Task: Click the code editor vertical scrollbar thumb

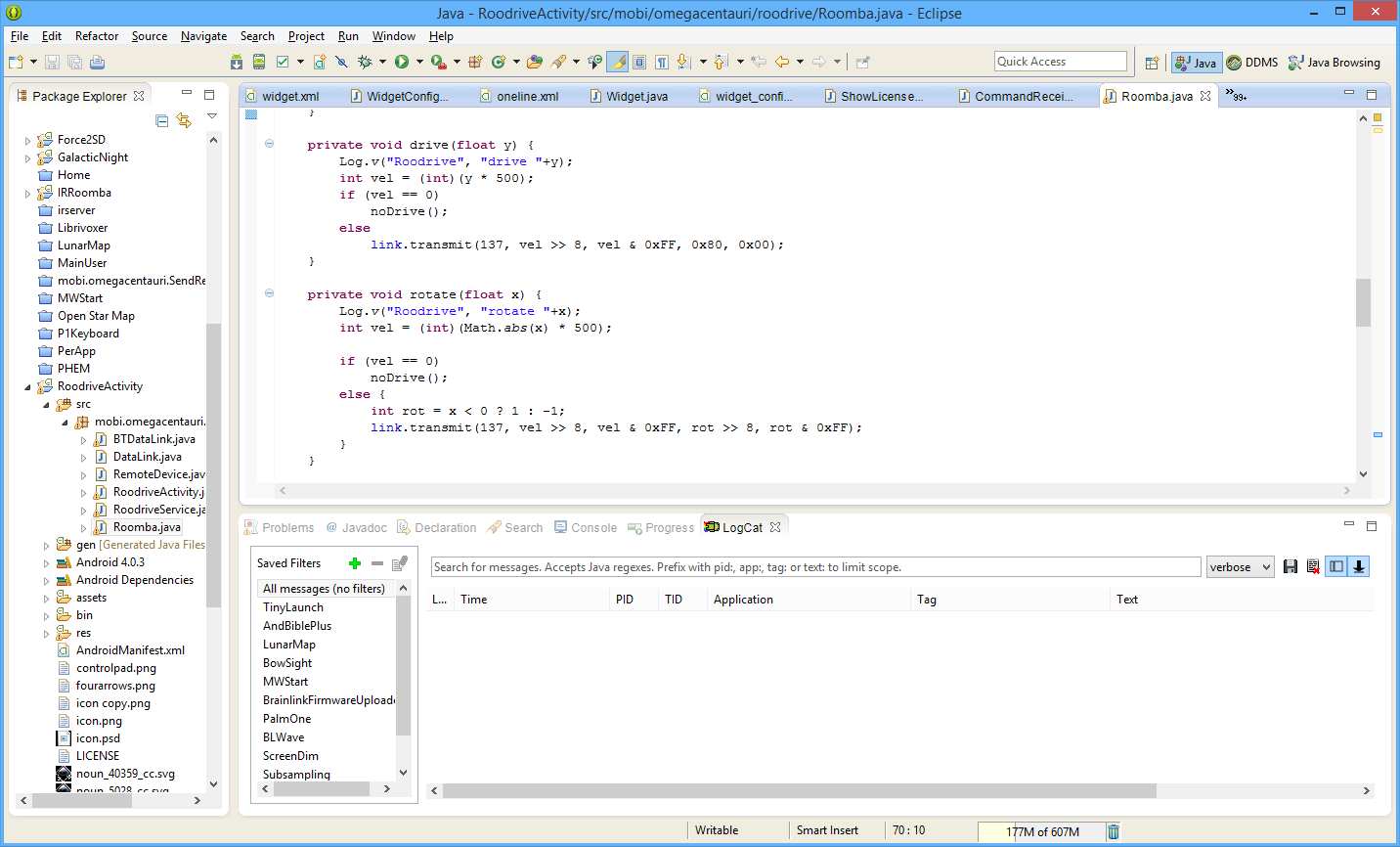Action: [1363, 303]
